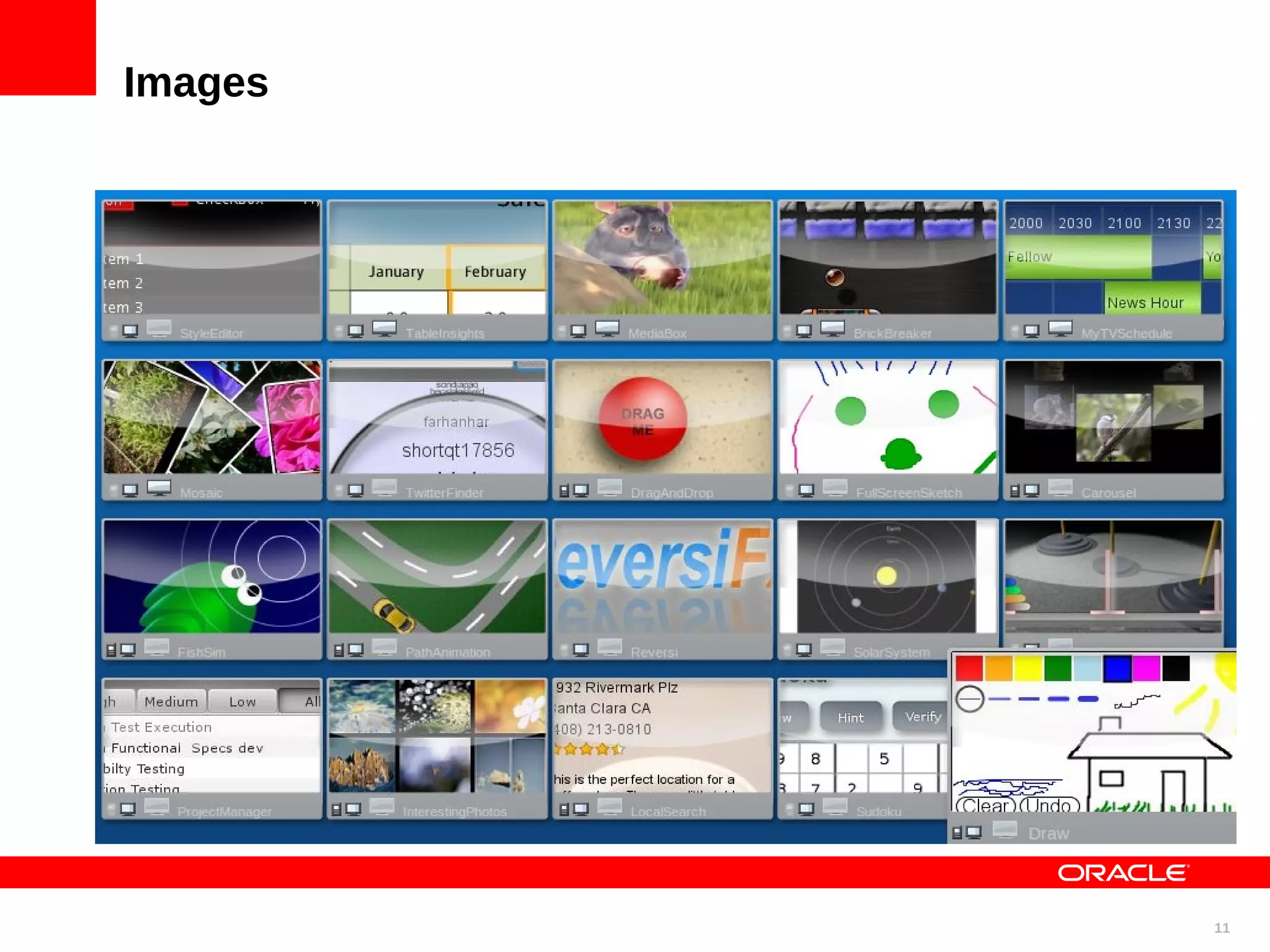1270x952 pixels.
Task: Switch to the Low tab in ProjectManager
Action: [x=242, y=702]
